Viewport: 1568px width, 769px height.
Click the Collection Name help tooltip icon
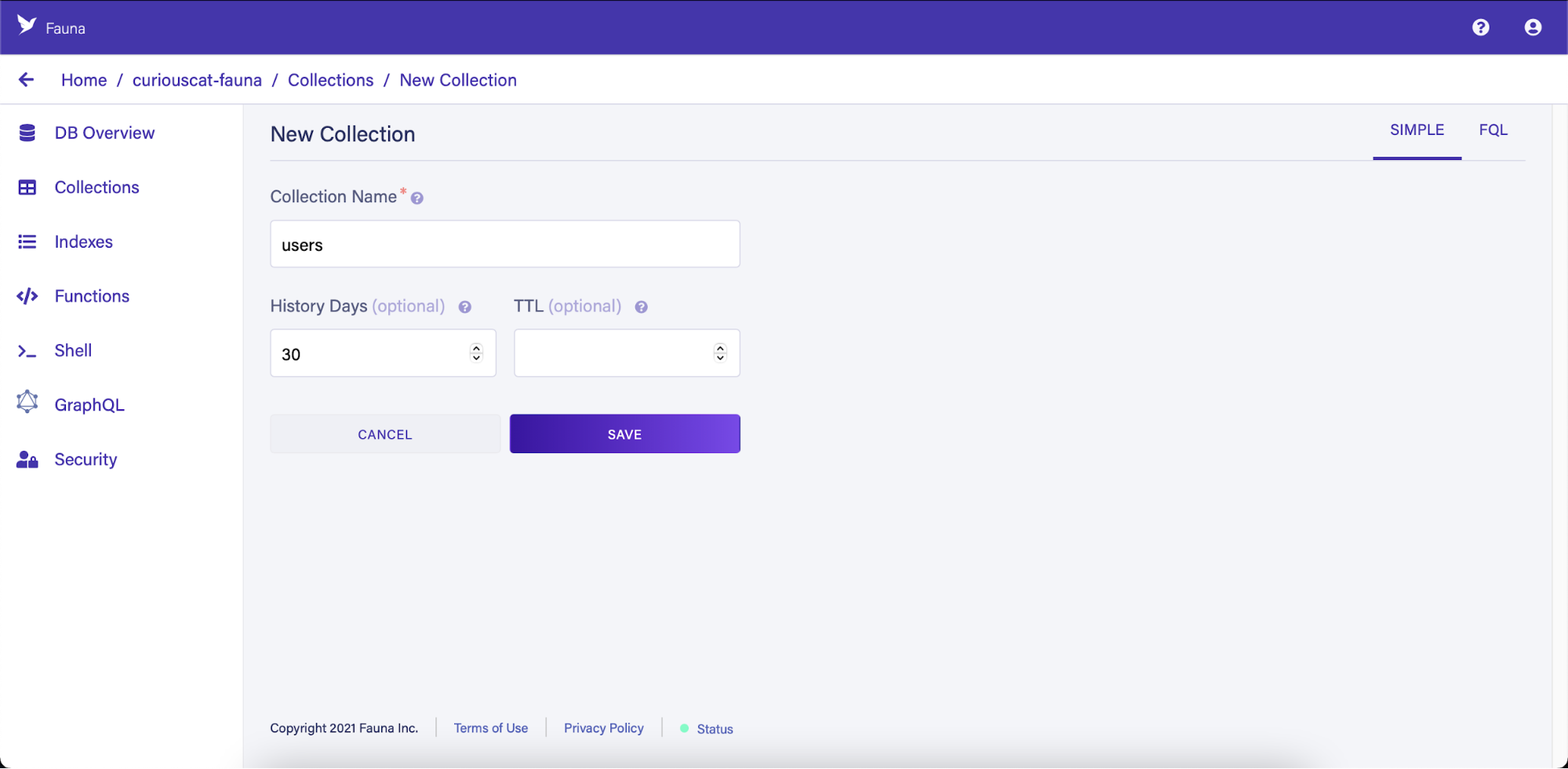[417, 198]
